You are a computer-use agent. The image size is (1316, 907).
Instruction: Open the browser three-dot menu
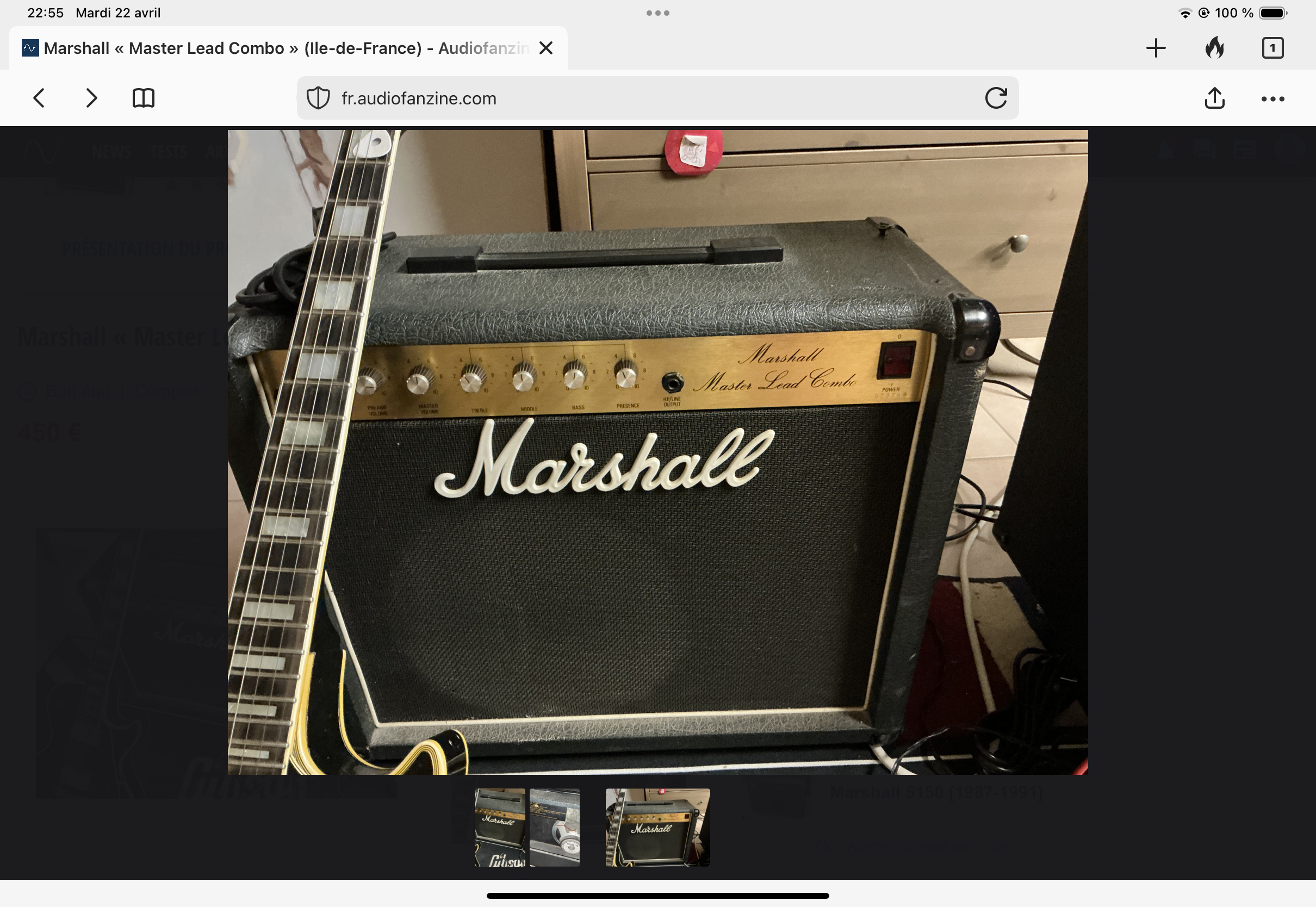[x=1272, y=99]
